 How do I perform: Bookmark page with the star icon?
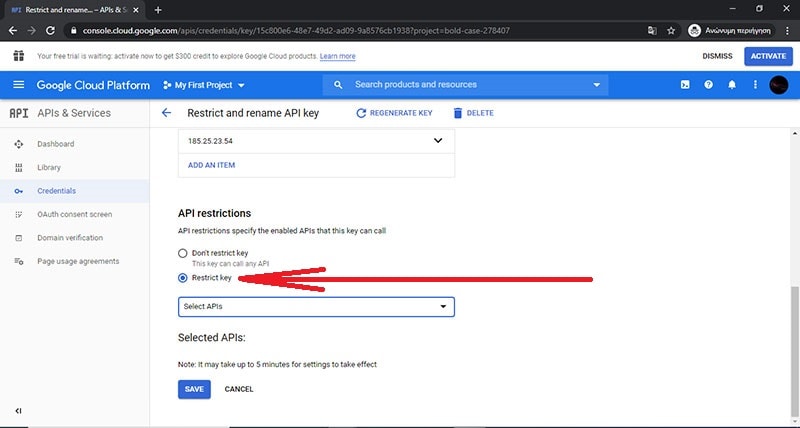click(671, 31)
